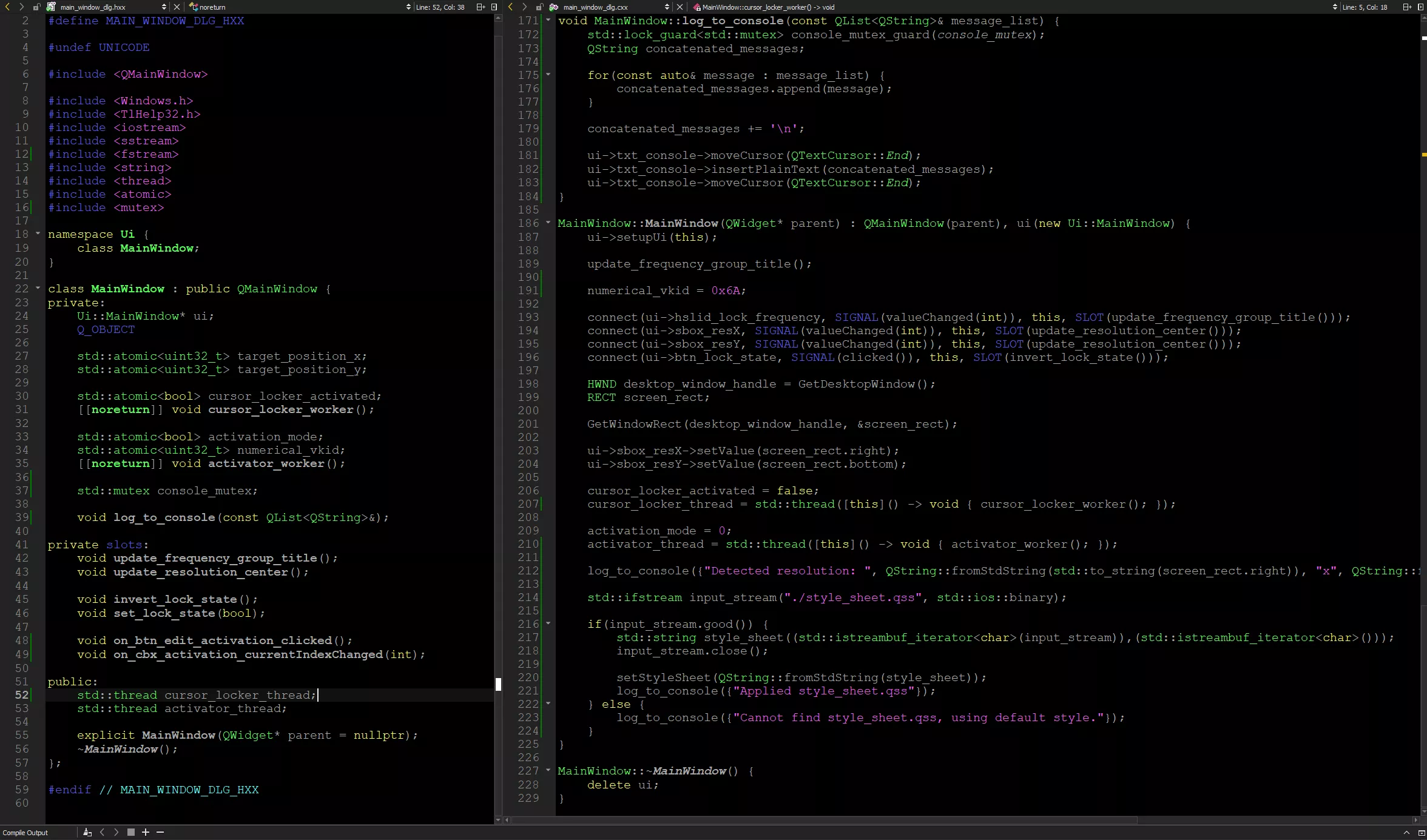Viewport: 1427px width, 840px height.
Task: Collapse the namespace Ui block at line 18
Action: point(38,234)
